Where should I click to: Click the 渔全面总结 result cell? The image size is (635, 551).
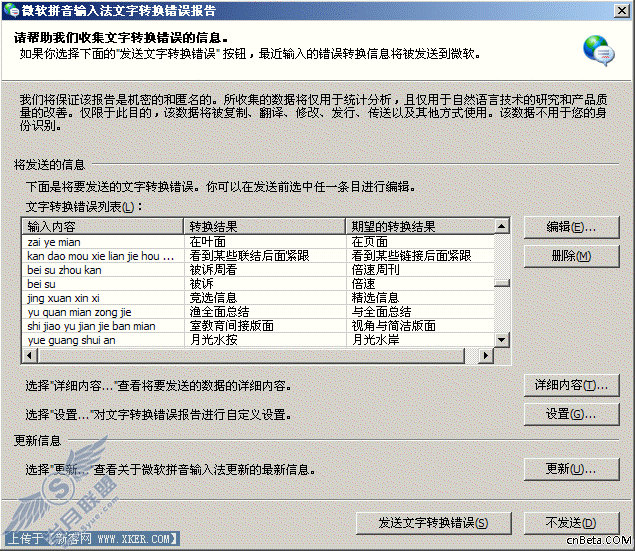tap(264, 312)
